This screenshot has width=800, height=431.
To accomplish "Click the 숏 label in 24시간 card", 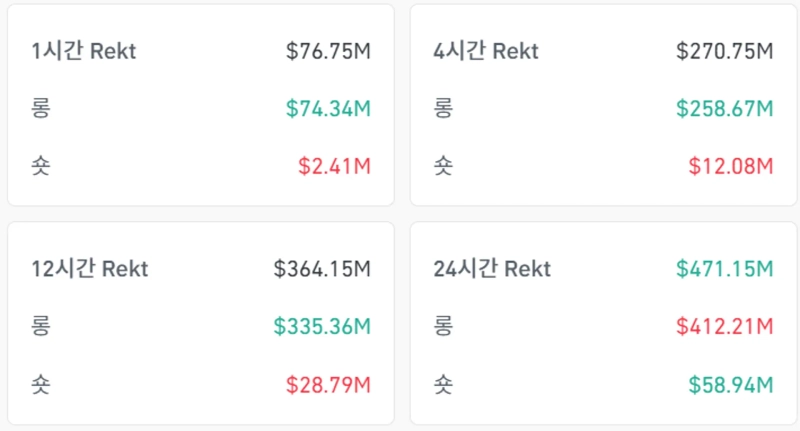I will pyautogui.click(x=443, y=384).
